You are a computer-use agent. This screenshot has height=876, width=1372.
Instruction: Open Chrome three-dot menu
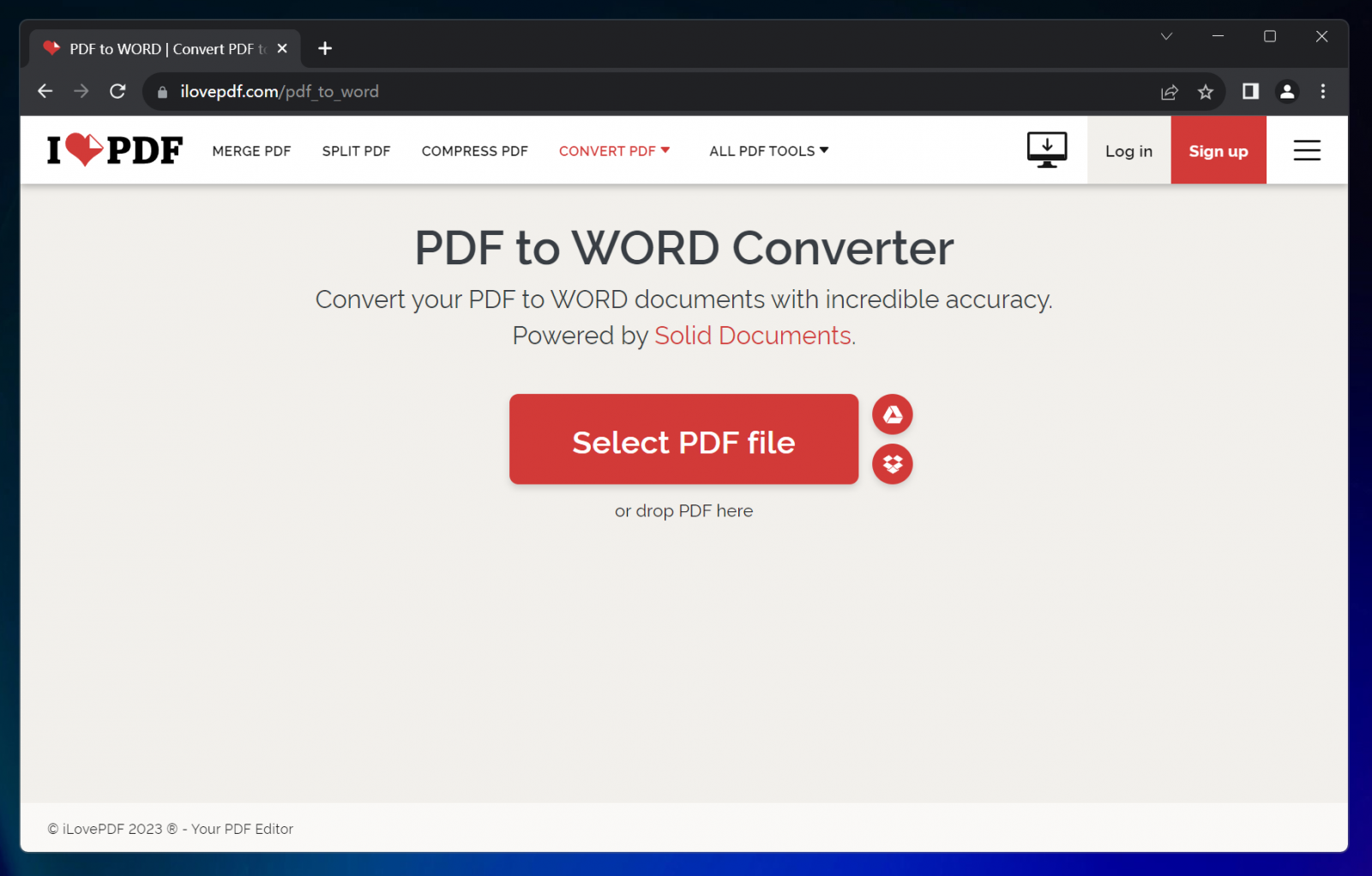1323,91
